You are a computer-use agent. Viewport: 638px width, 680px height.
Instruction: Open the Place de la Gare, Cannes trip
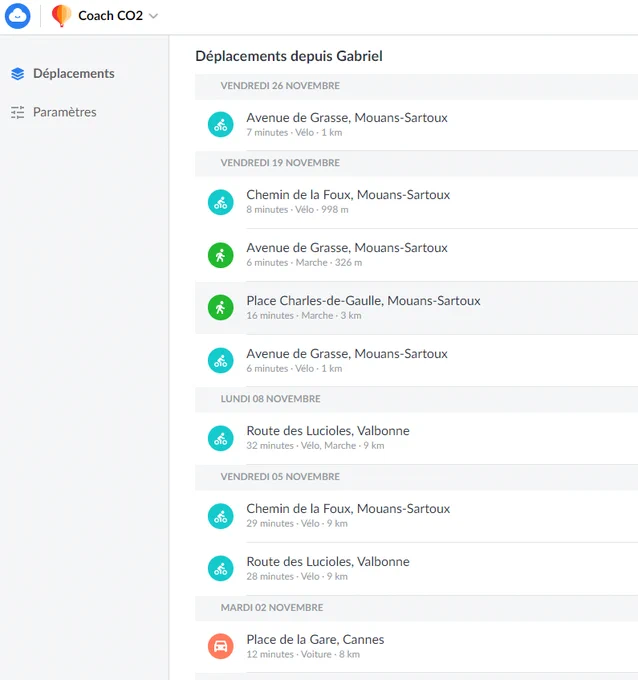tap(416, 647)
